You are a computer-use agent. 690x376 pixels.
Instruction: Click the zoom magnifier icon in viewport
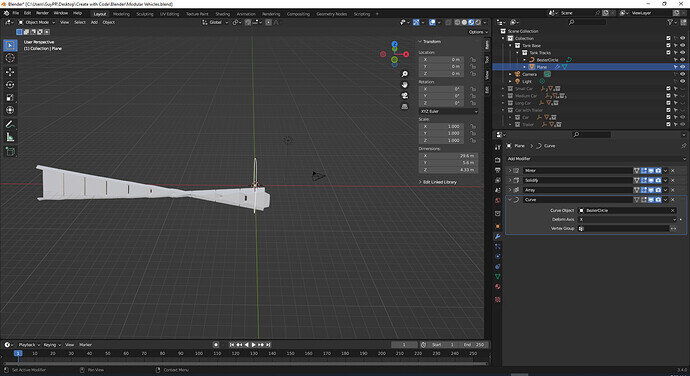(x=404, y=74)
